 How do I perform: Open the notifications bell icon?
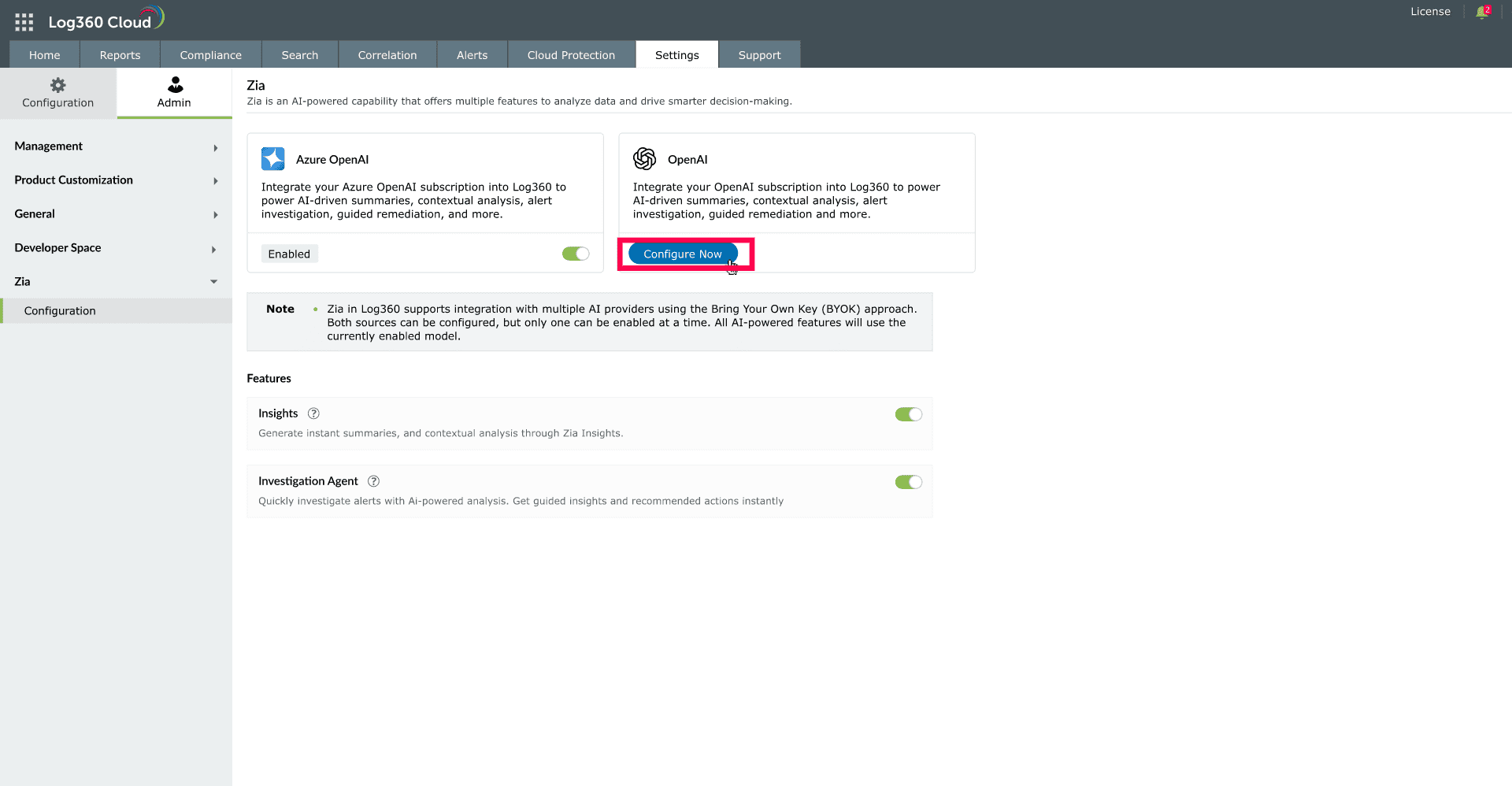[1482, 12]
